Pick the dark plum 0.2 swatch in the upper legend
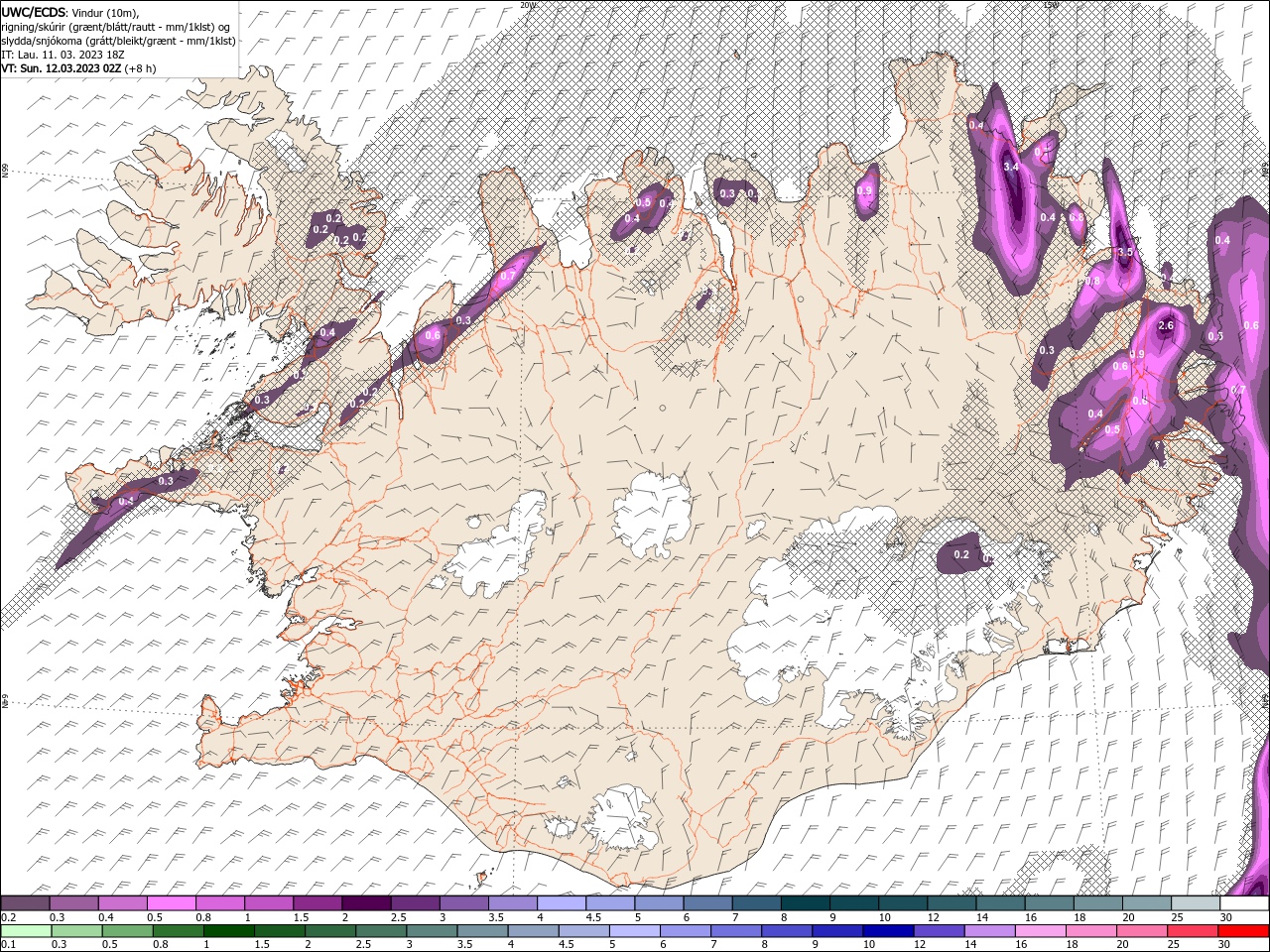 [x=25, y=903]
